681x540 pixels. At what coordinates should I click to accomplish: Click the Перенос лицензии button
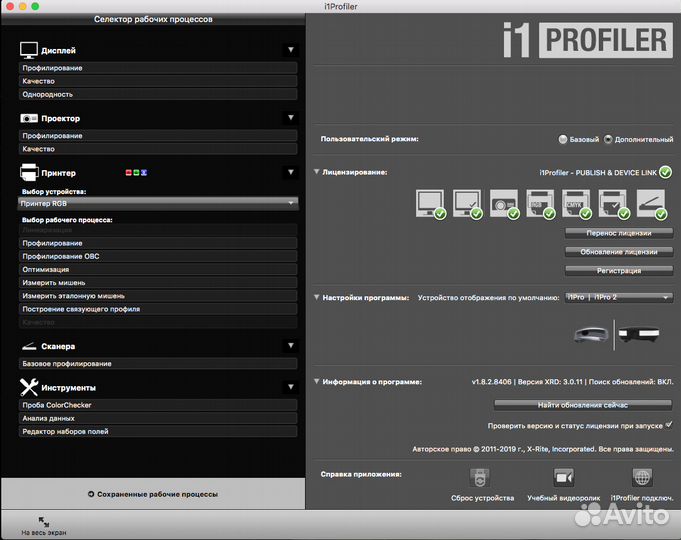coord(619,233)
